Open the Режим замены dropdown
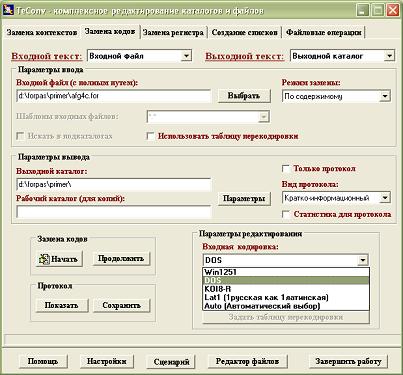 click(x=385, y=97)
